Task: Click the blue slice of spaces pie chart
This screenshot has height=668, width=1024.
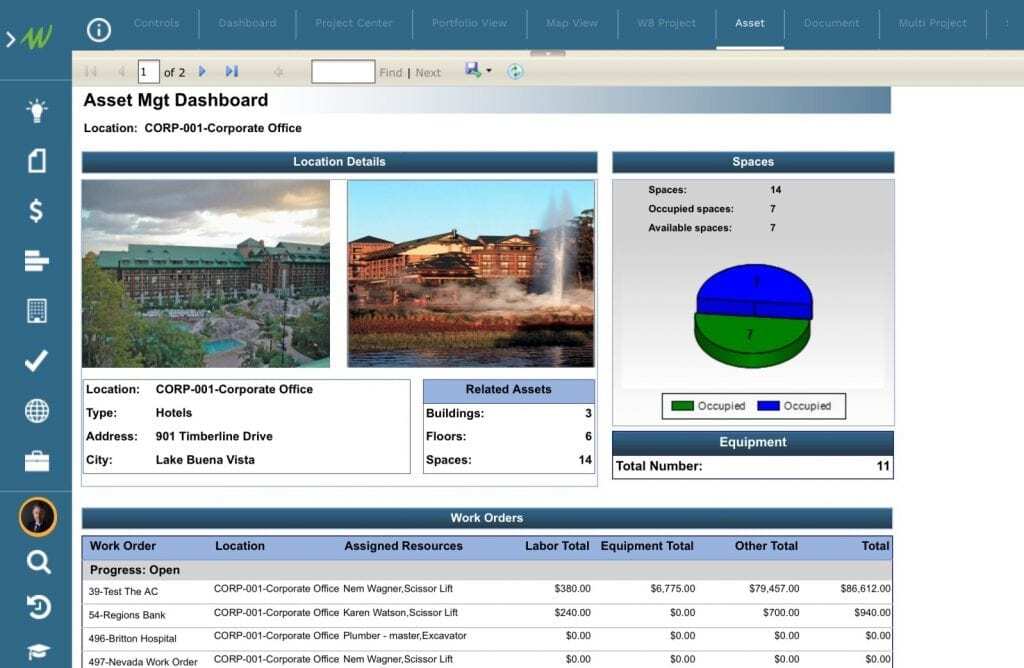Action: click(754, 287)
